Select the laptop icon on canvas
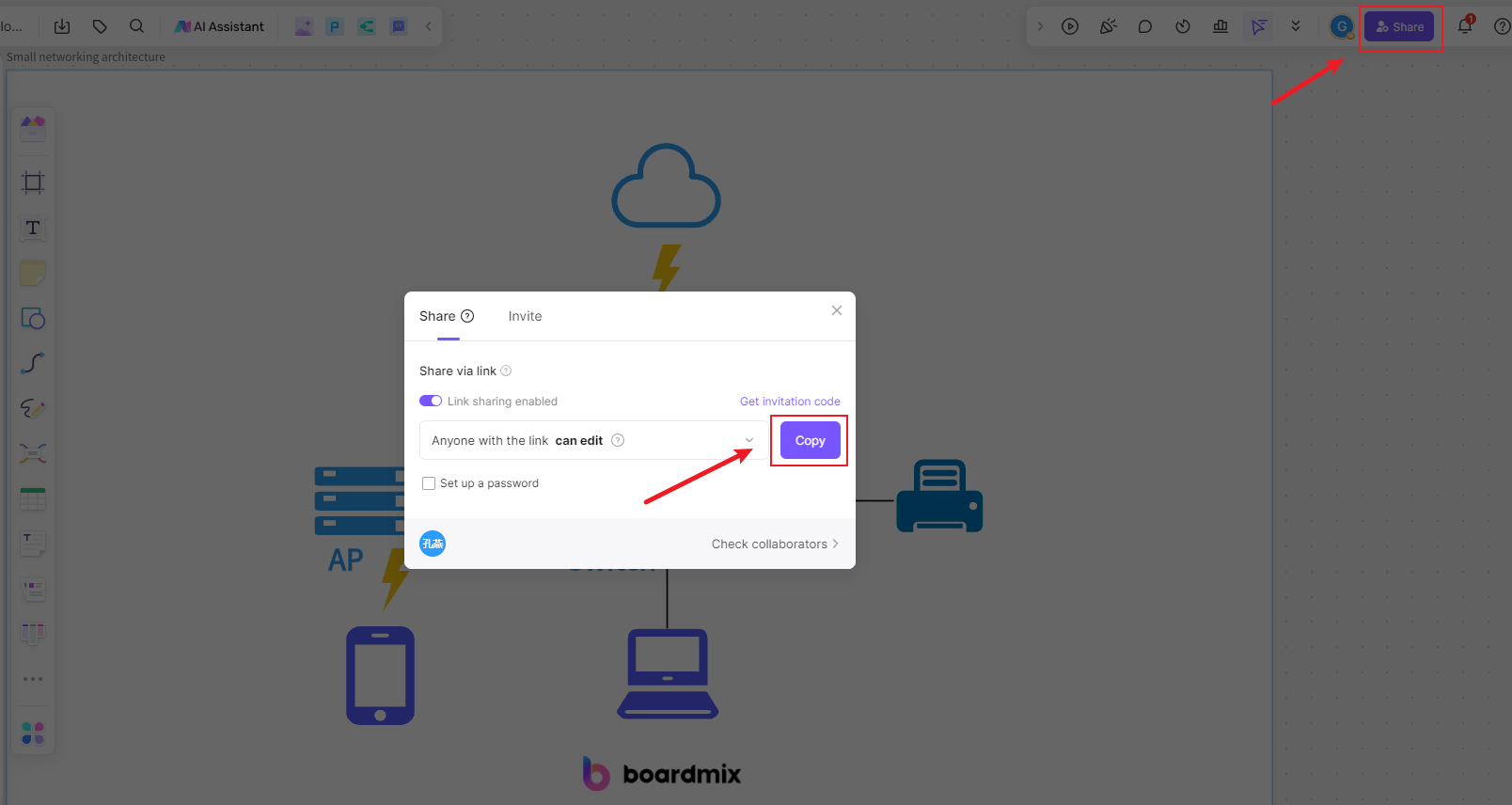Screen dimensions: 1512x805 (668, 674)
